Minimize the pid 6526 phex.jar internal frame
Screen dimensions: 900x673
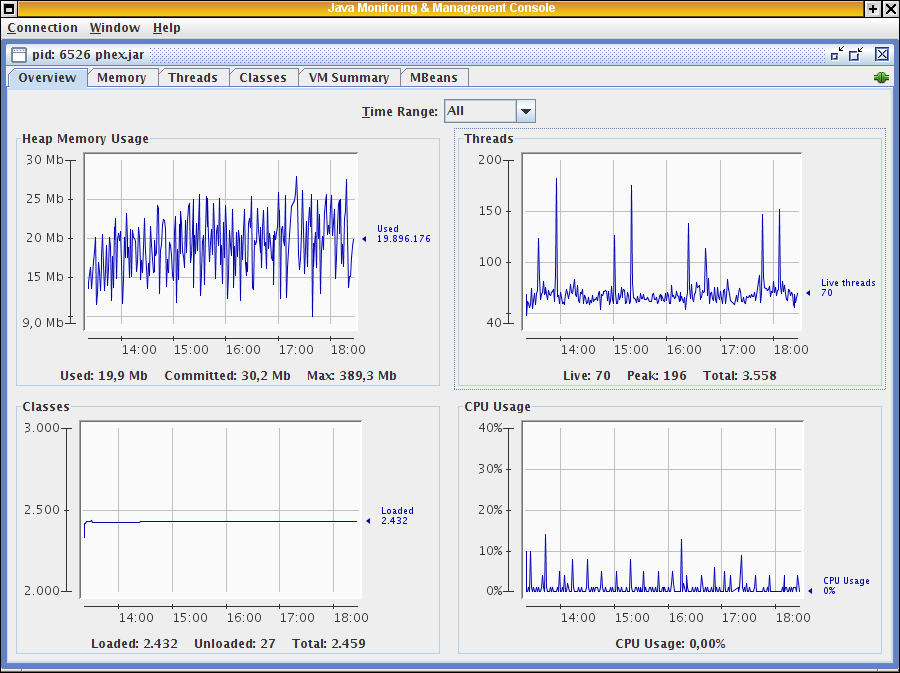837,54
